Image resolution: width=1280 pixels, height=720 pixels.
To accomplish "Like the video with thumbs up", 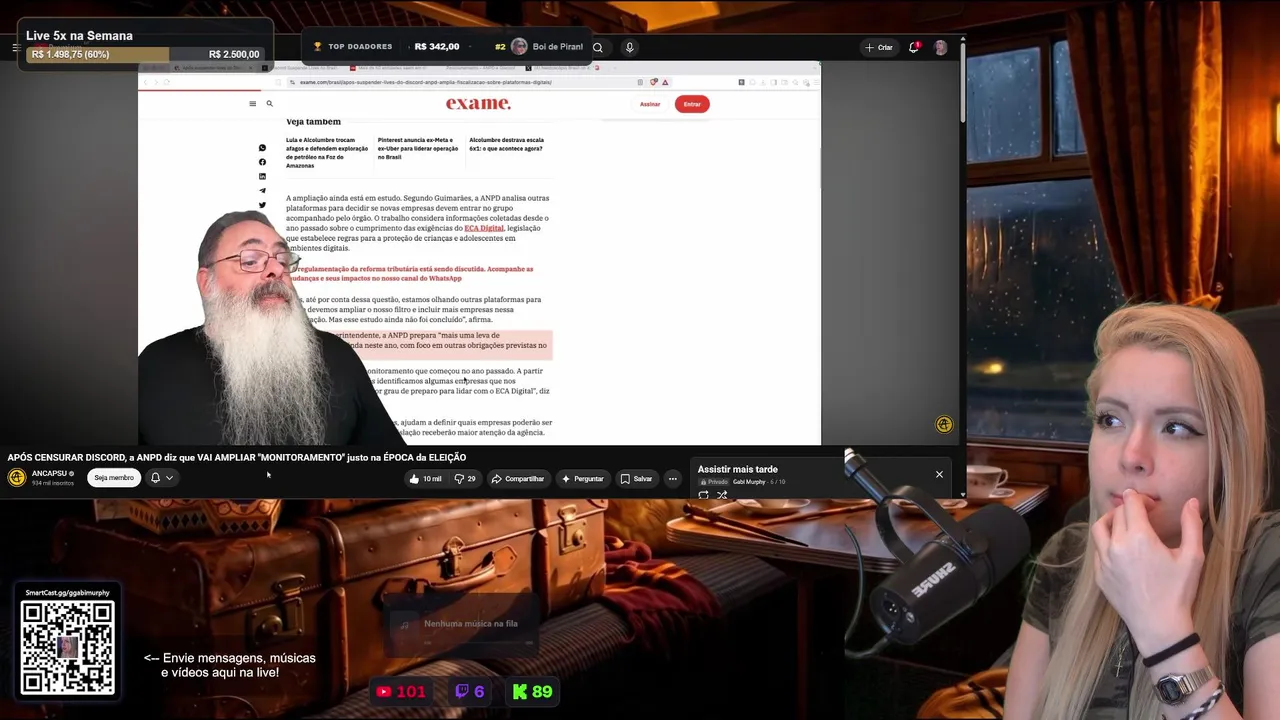I will pos(415,479).
